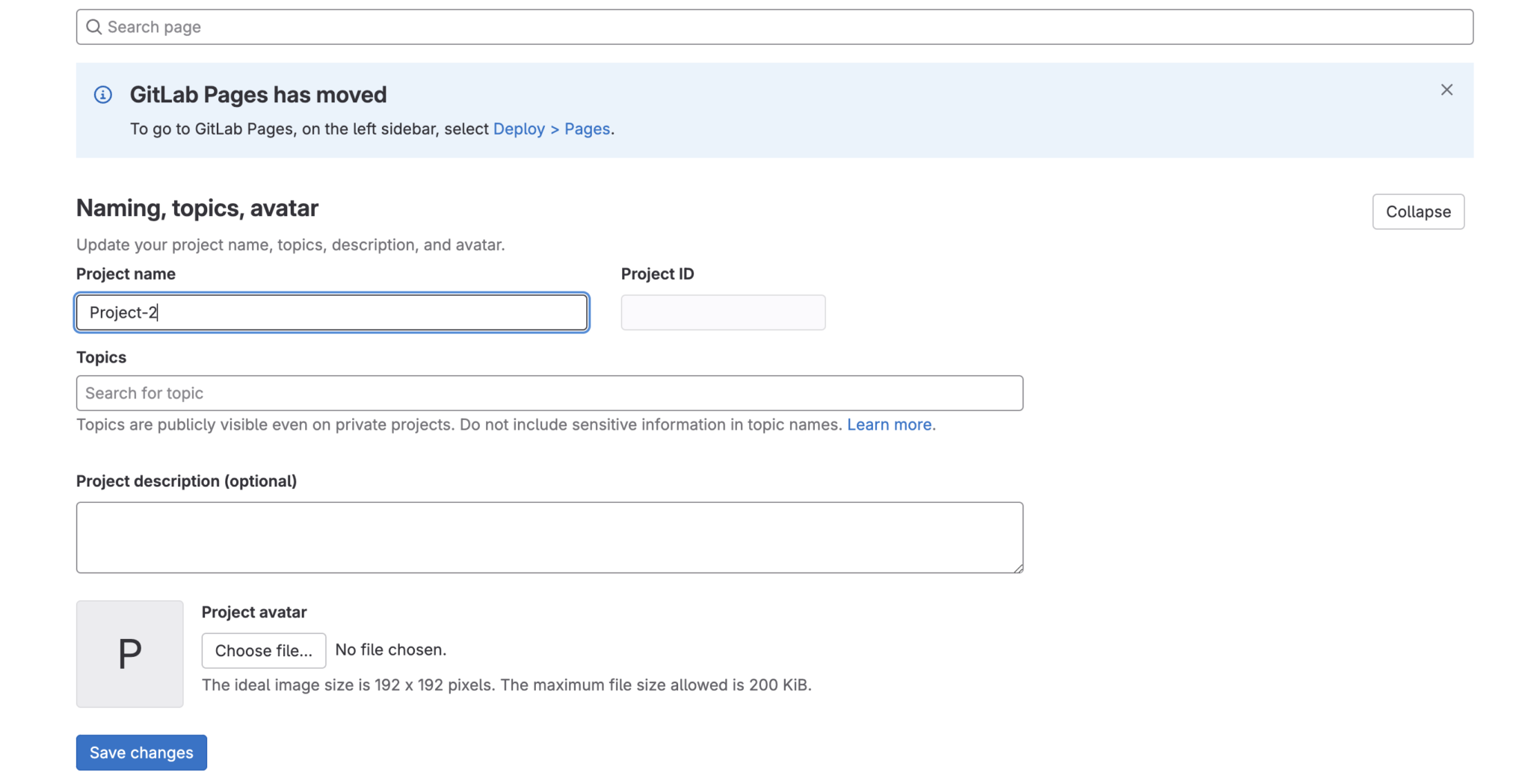
Task: Click the description box resize handle
Action: pyautogui.click(x=1019, y=570)
